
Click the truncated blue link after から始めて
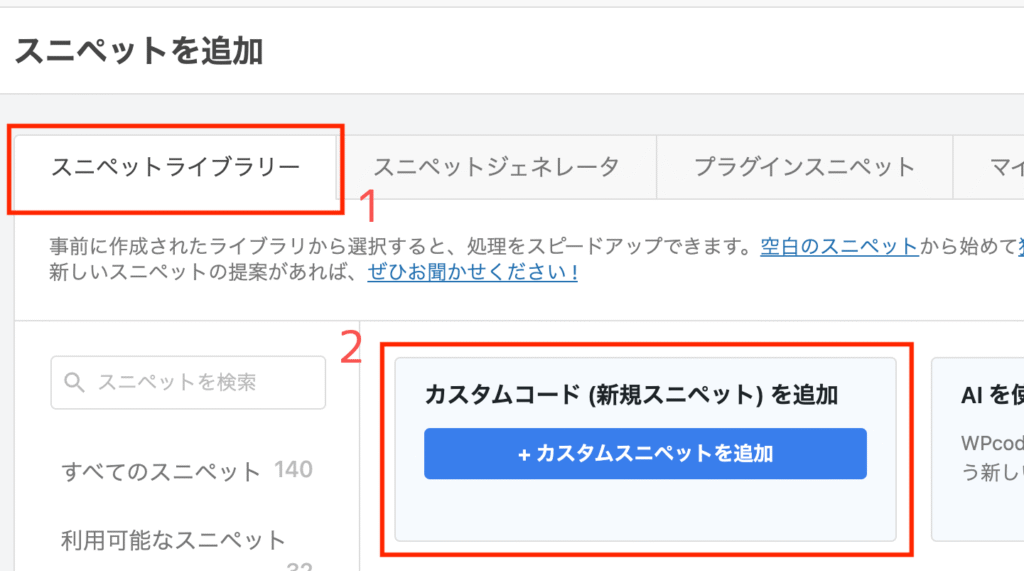tap(1020, 246)
